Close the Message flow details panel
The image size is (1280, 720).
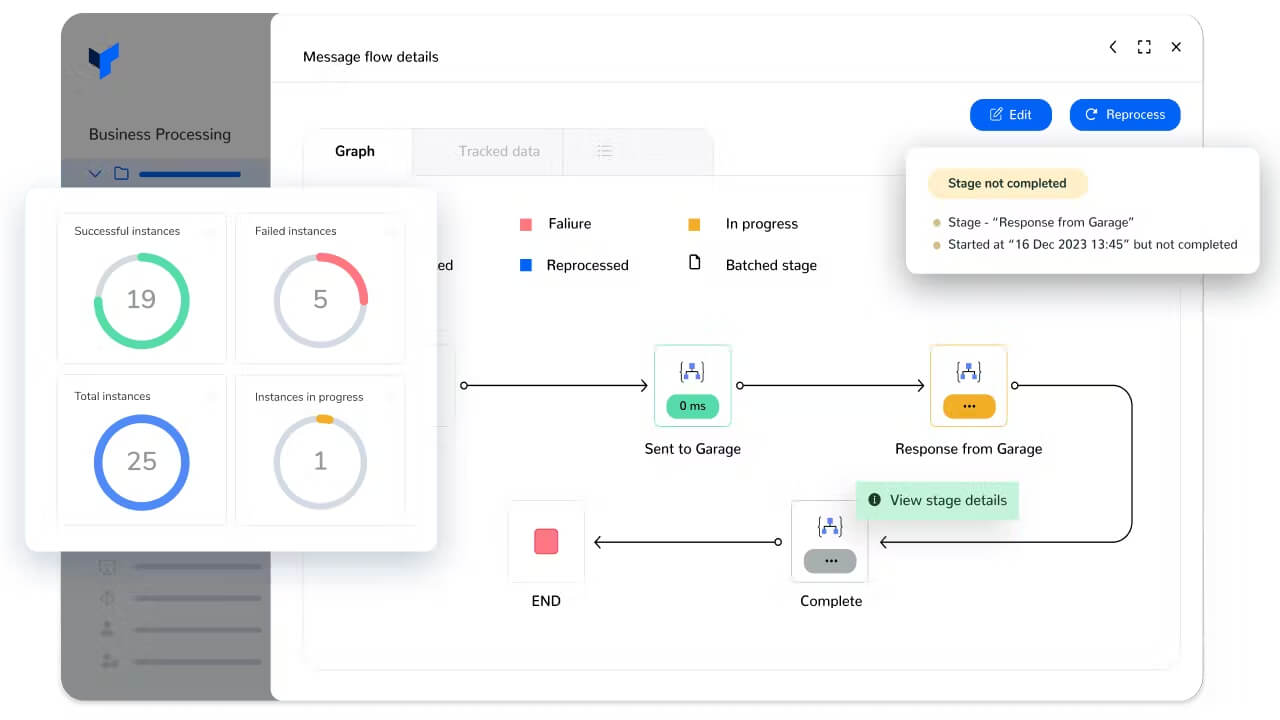click(x=1176, y=47)
